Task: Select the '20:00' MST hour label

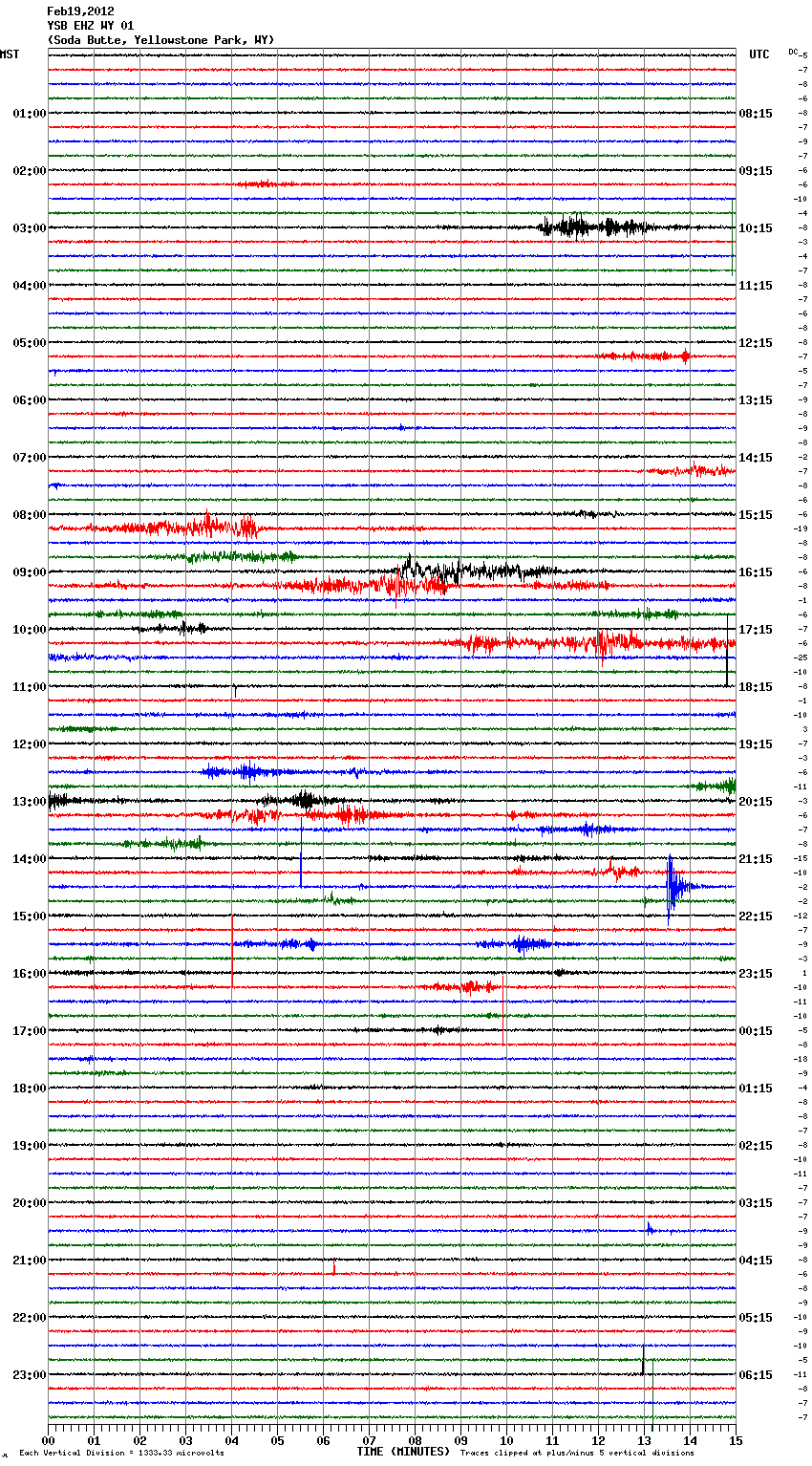Action: coord(30,1203)
